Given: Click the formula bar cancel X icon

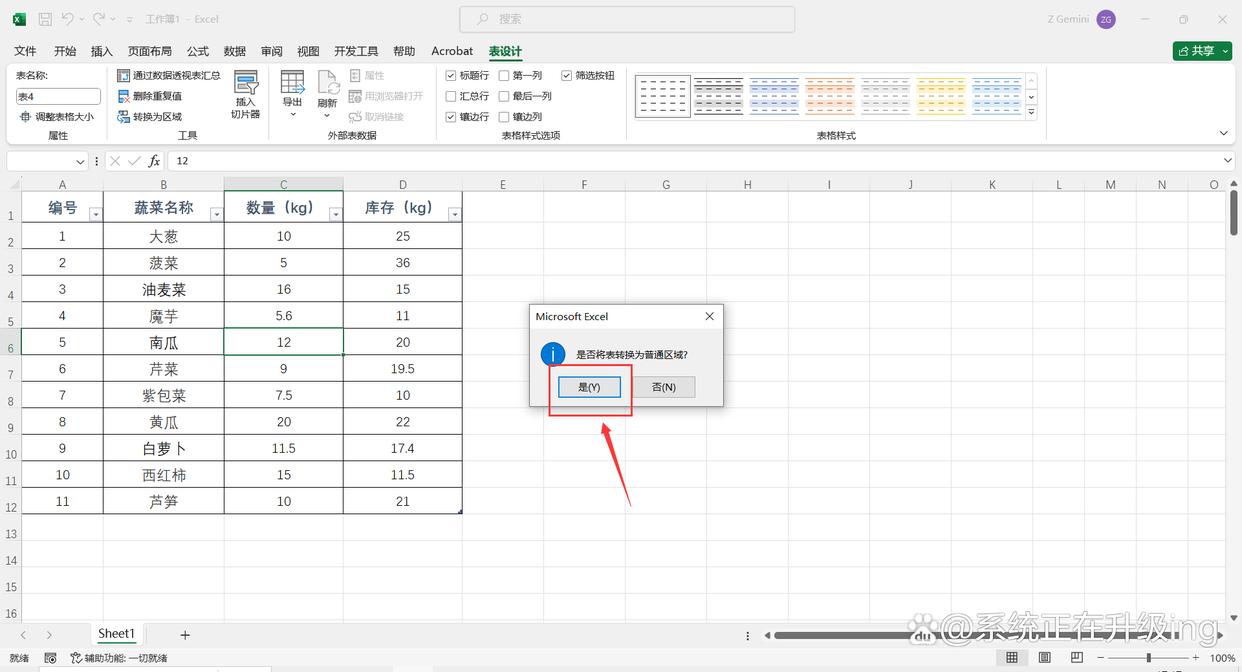Looking at the screenshot, I should pos(115,161).
